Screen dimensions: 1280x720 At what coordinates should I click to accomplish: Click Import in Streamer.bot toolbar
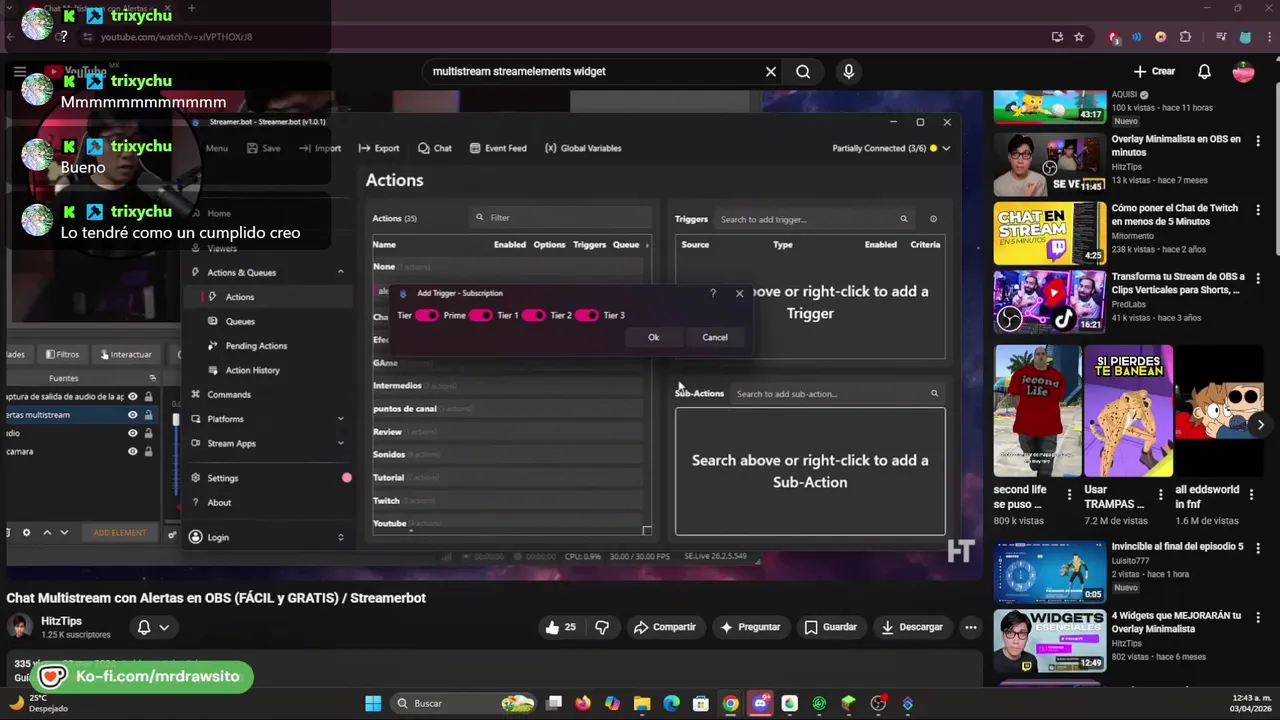click(x=321, y=148)
